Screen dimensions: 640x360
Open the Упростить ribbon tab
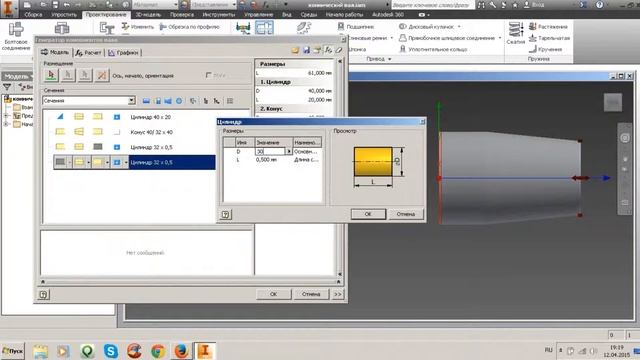click(x=64, y=15)
